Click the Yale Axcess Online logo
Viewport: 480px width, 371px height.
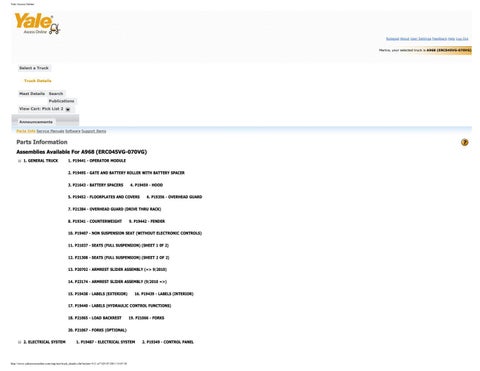[37, 24]
